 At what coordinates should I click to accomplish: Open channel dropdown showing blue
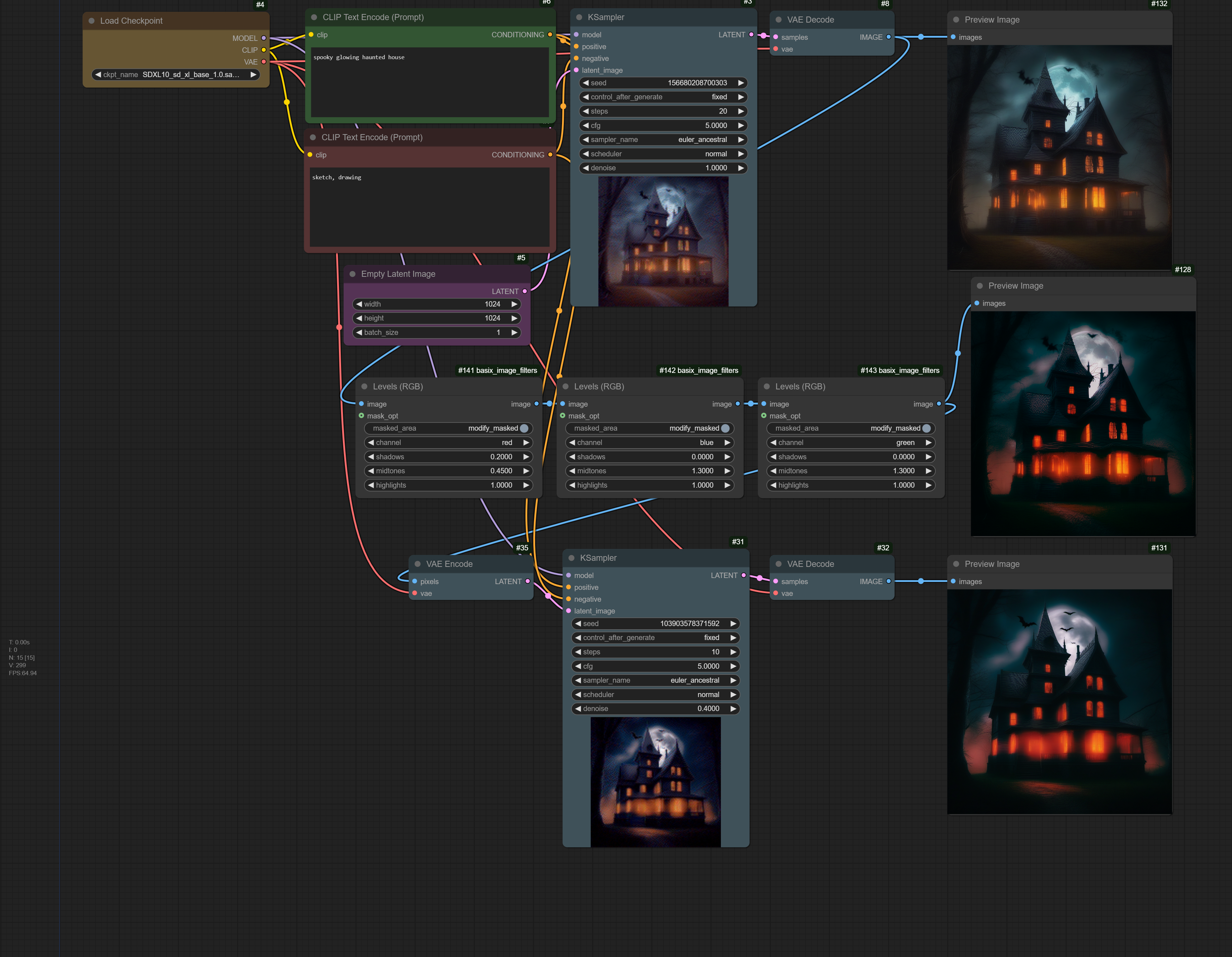tap(650, 443)
